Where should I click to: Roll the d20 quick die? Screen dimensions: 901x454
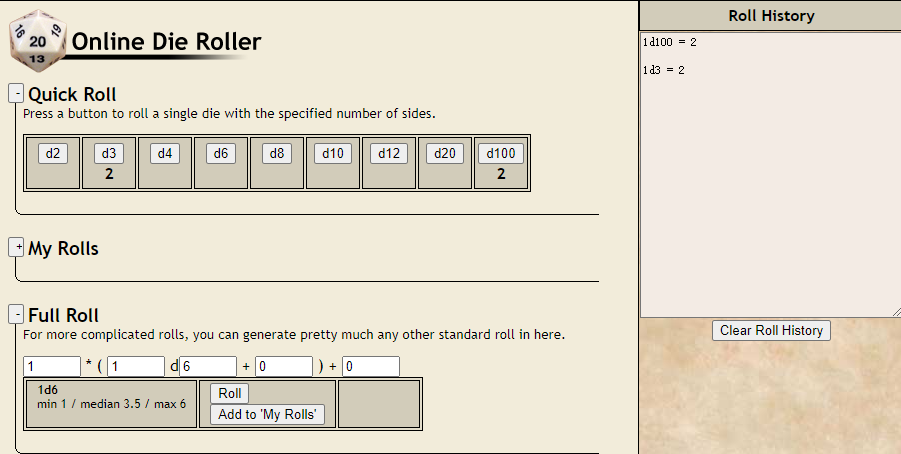(445, 153)
